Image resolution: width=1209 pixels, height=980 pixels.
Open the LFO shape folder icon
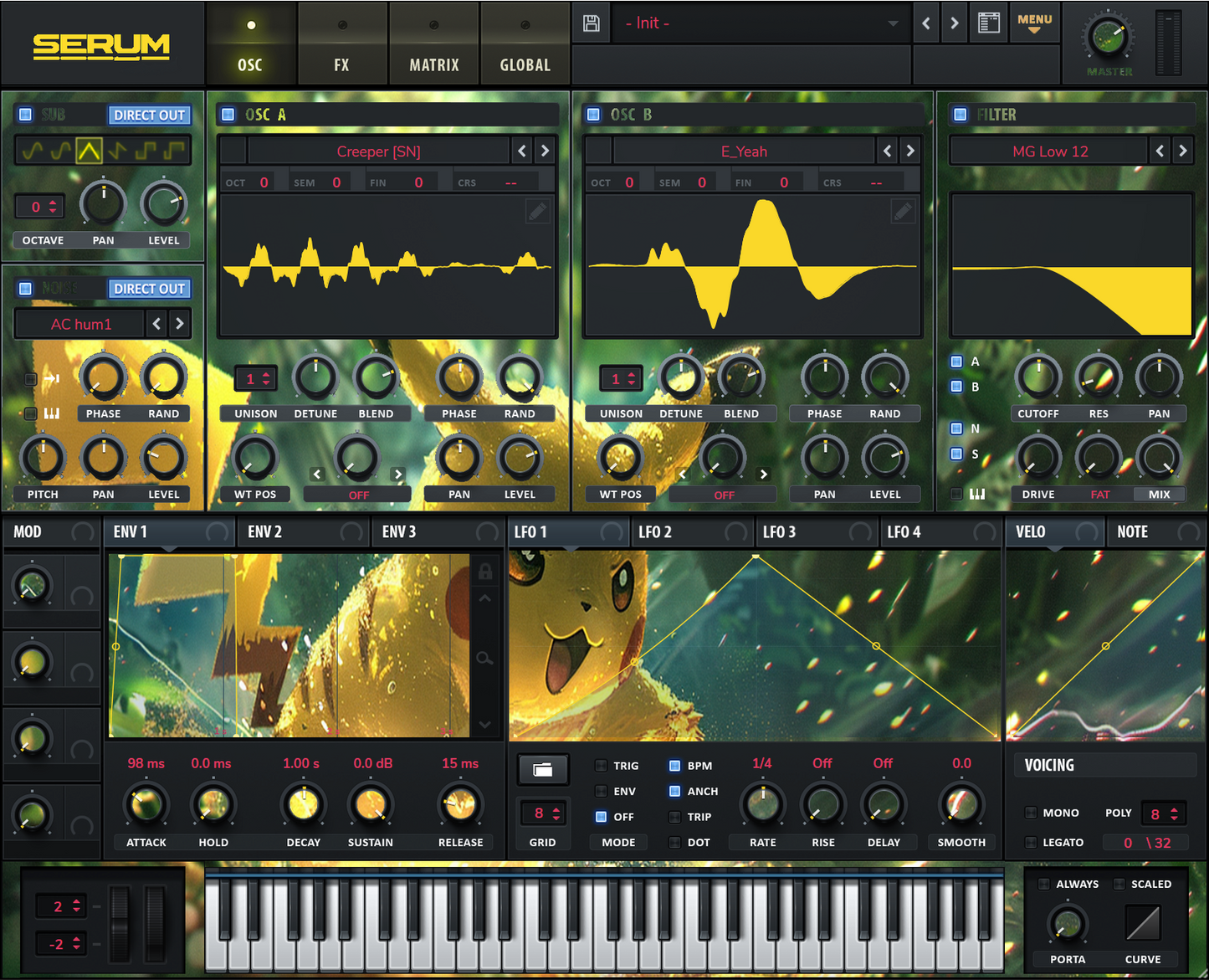tap(543, 769)
